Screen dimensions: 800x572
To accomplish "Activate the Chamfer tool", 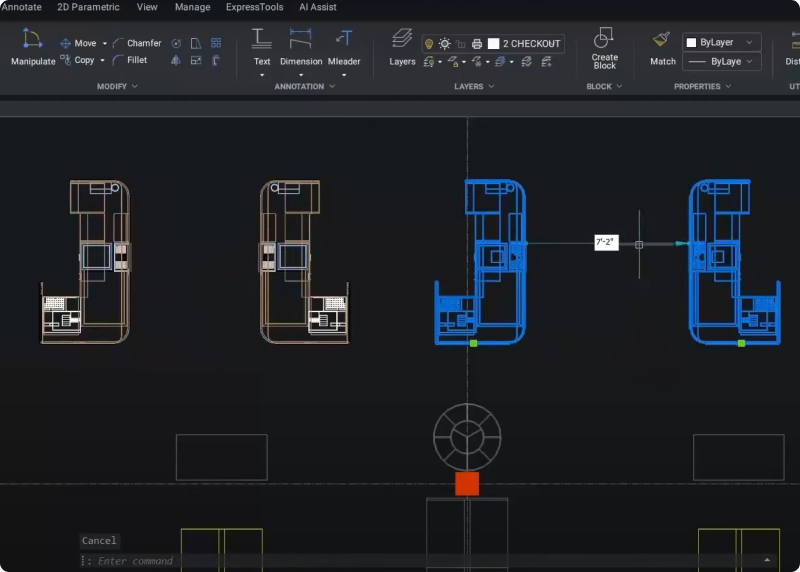I will [137, 43].
